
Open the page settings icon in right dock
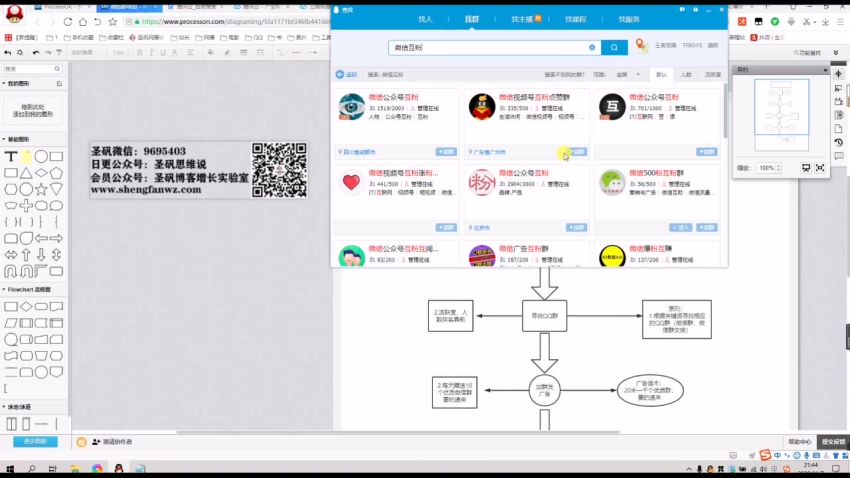[839, 129]
